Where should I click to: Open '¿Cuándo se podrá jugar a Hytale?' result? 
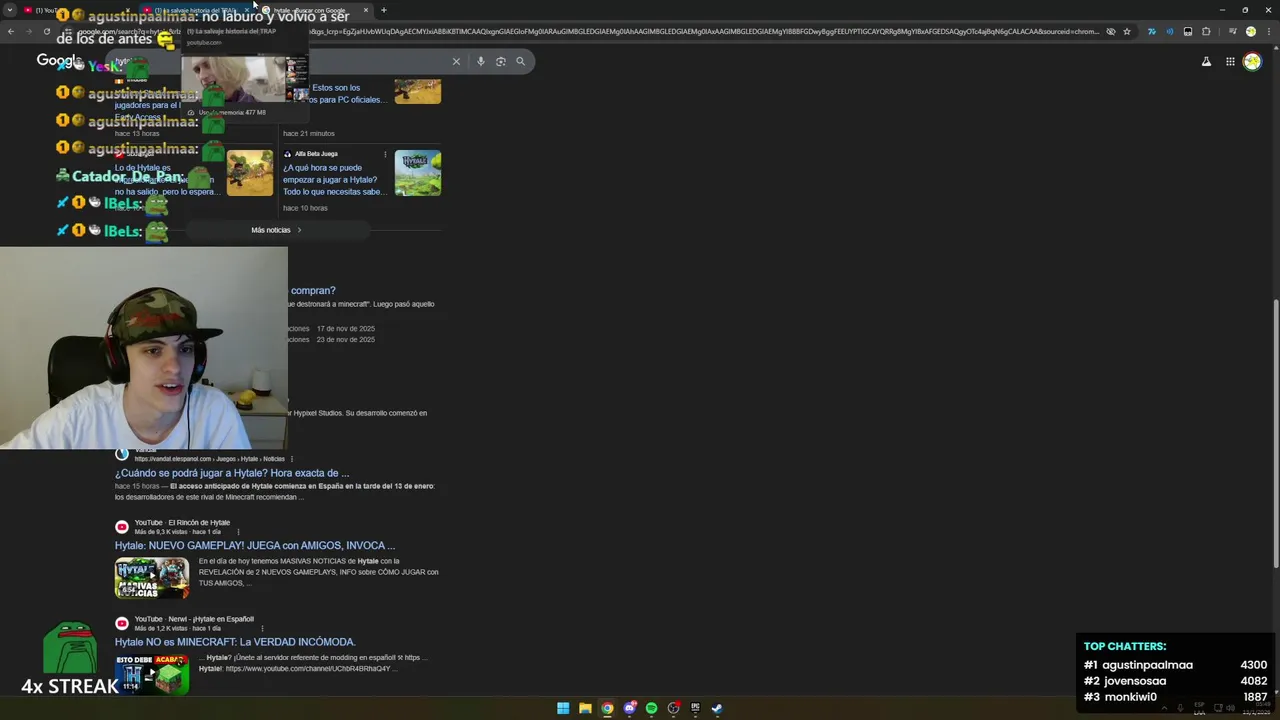pos(232,473)
